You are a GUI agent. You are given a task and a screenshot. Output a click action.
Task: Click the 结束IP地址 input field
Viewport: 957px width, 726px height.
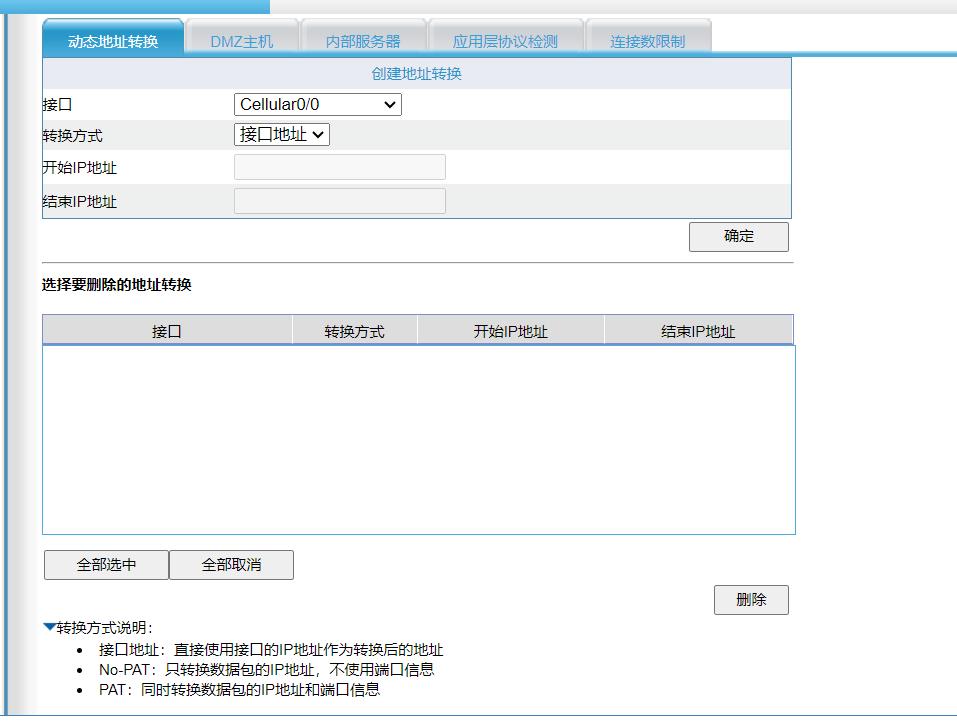click(x=340, y=201)
